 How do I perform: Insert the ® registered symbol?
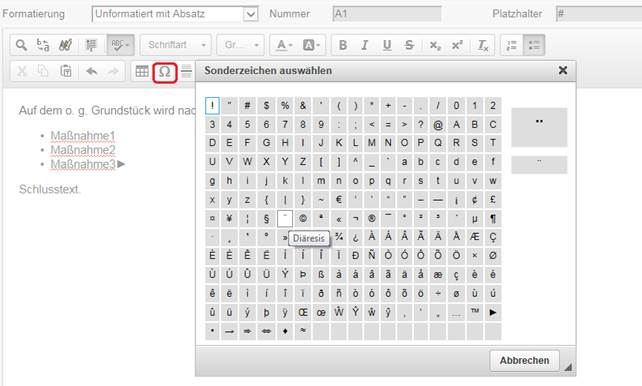coord(372,219)
